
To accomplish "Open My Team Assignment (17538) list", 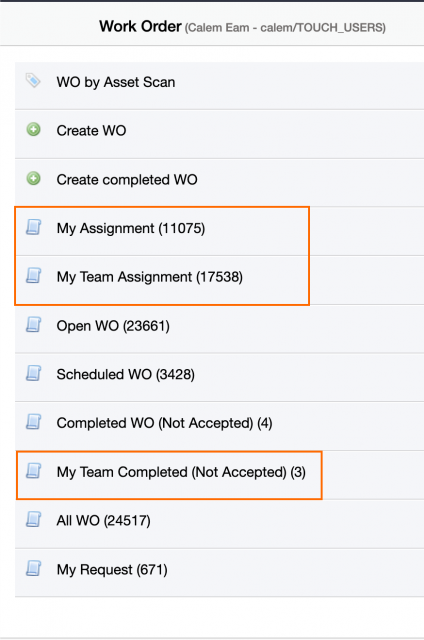I will coord(220,280).
